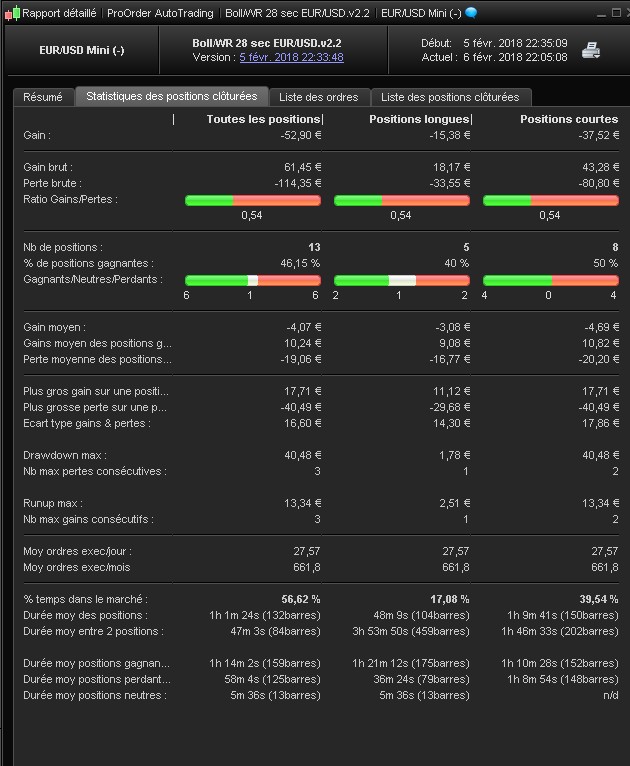The height and width of the screenshot is (766, 630).
Task: Select the Statistiques des positions clôturées tab
Action: (172, 97)
